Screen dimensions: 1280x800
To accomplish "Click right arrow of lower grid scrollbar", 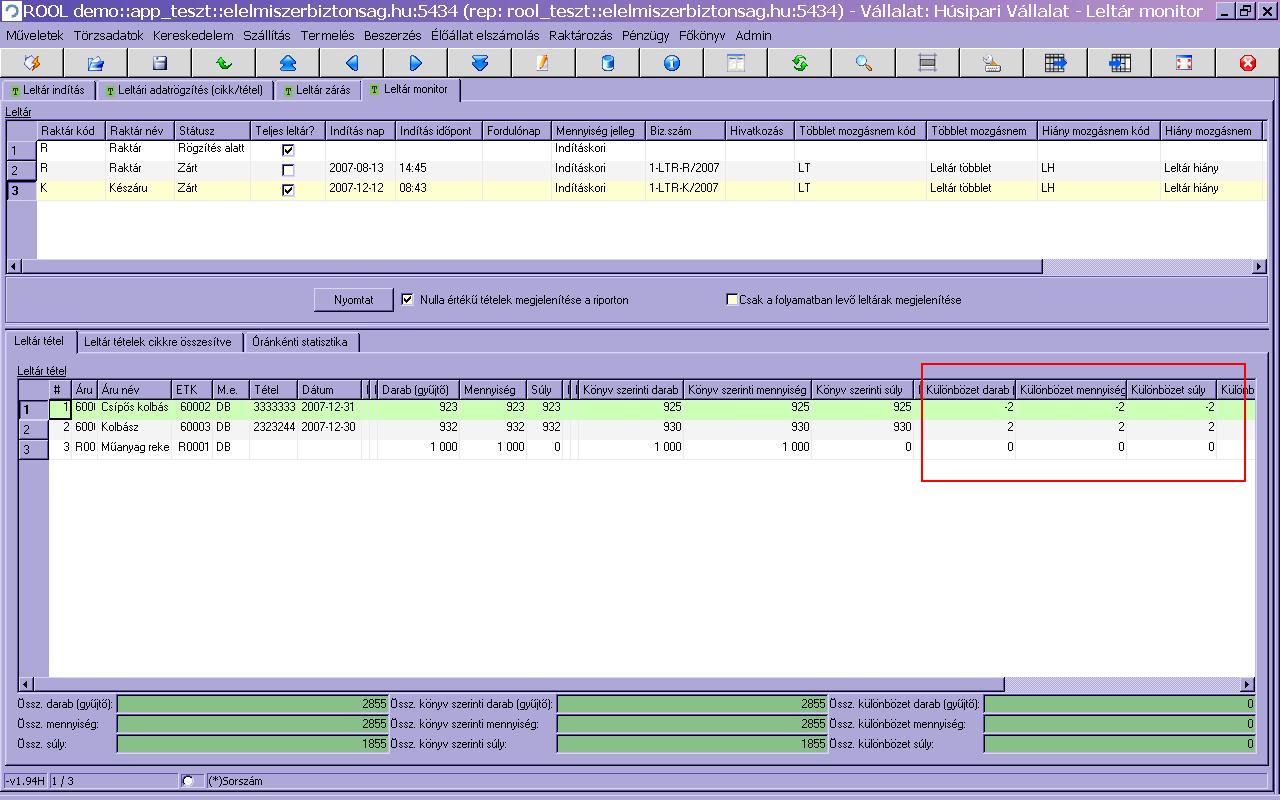I will pos(1247,685).
